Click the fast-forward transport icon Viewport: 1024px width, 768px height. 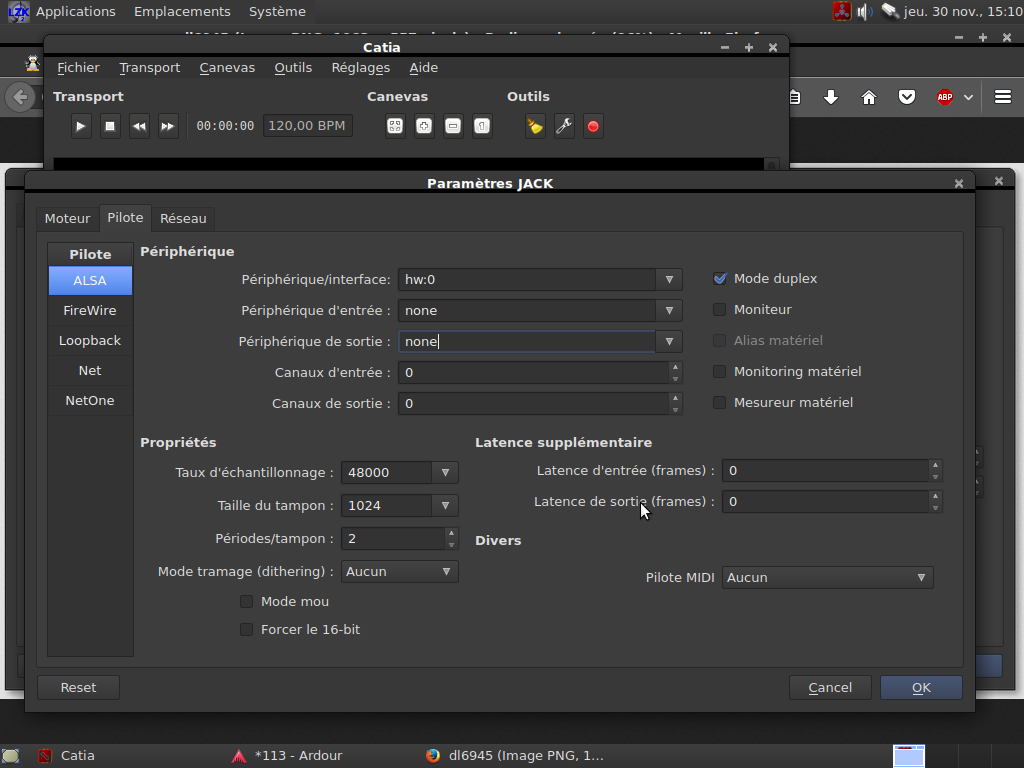coord(168,126)
